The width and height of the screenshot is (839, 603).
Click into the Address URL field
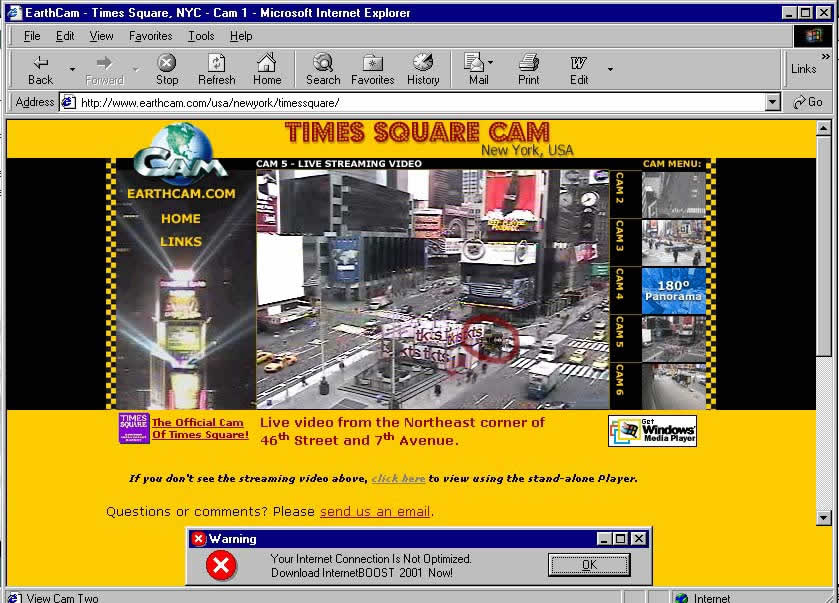[420, 102]
